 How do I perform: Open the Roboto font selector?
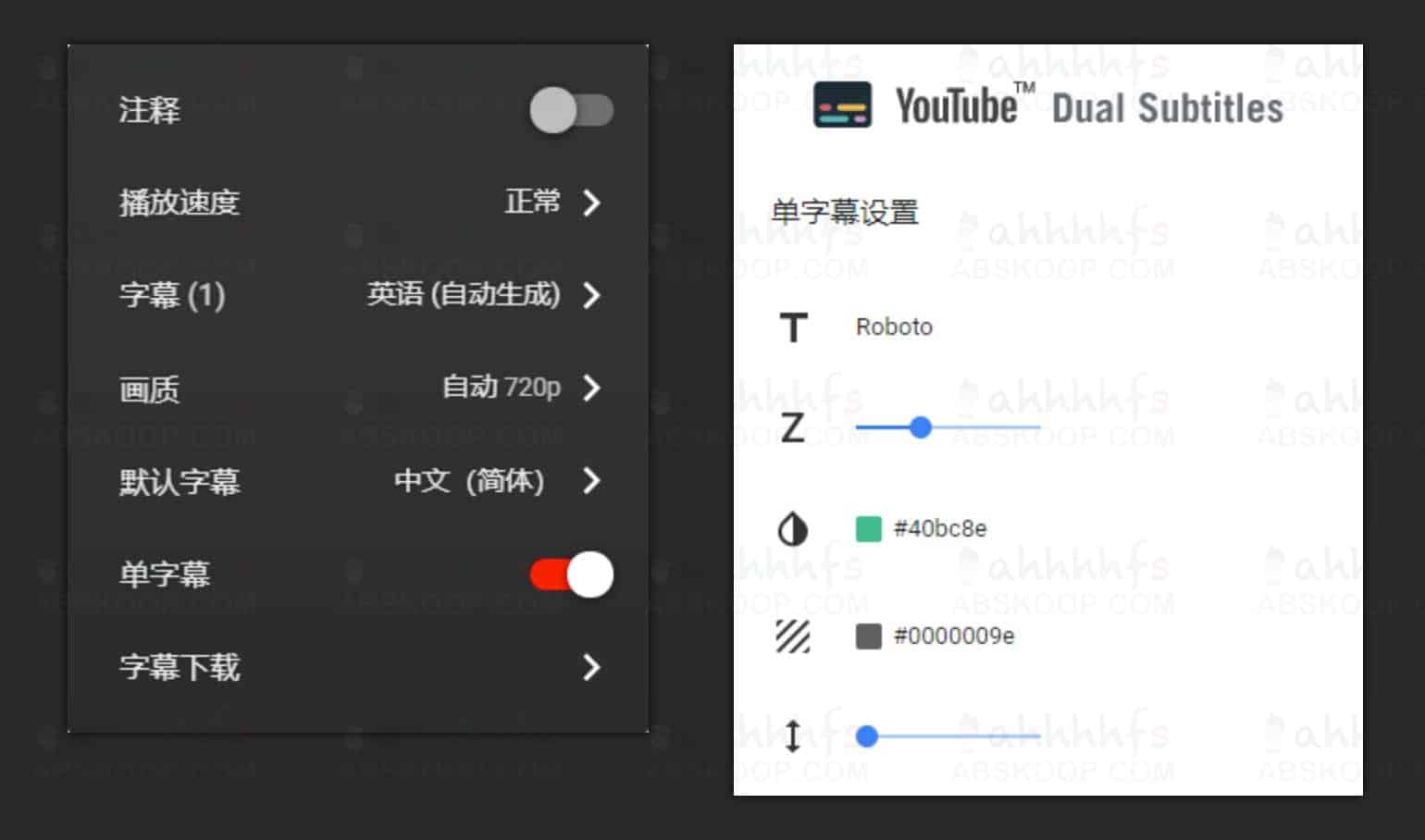click(x=894, y=327)
